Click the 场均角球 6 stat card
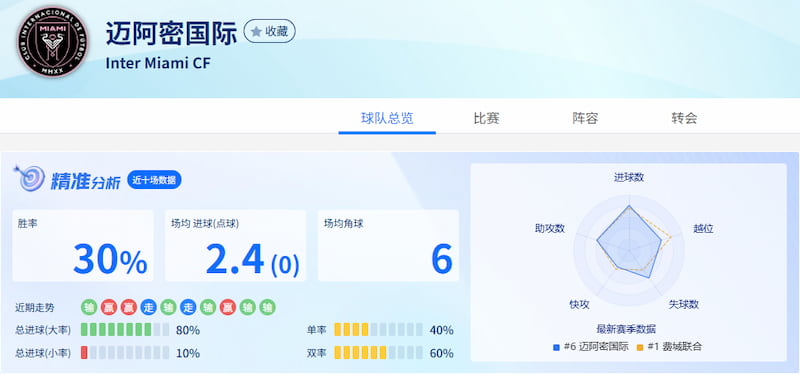800x374 pixels. pyautogui.click(x=388, y=245)
